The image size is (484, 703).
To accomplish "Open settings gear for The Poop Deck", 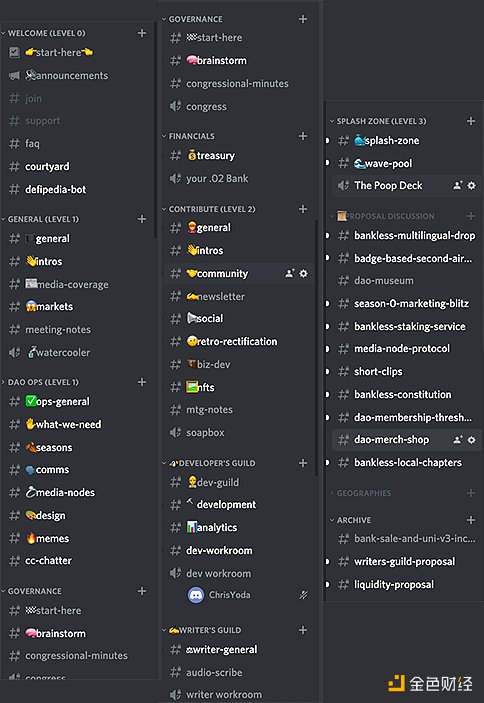I will [471, 185].
